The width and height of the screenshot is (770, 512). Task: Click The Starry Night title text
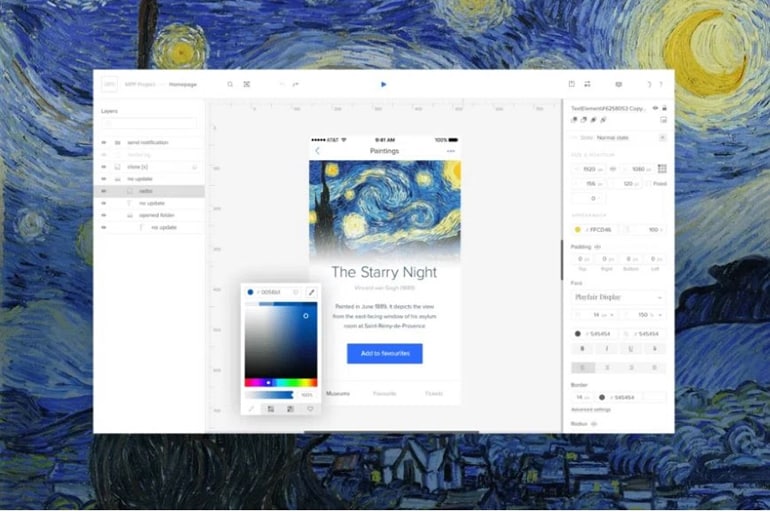tap(384, 272)
